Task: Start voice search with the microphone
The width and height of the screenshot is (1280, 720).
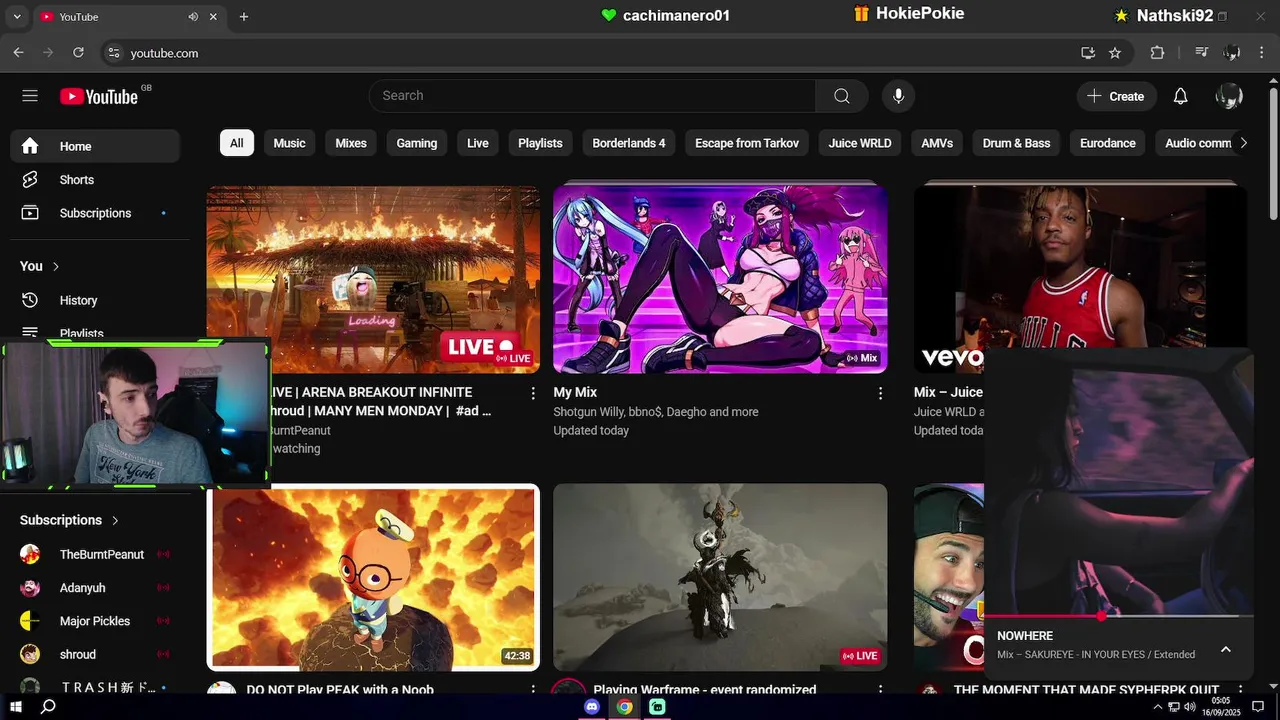Action: click(x=898, y=96)
